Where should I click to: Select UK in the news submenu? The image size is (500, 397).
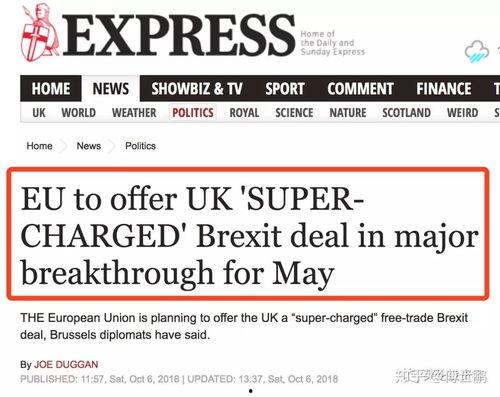pos(39,113)
